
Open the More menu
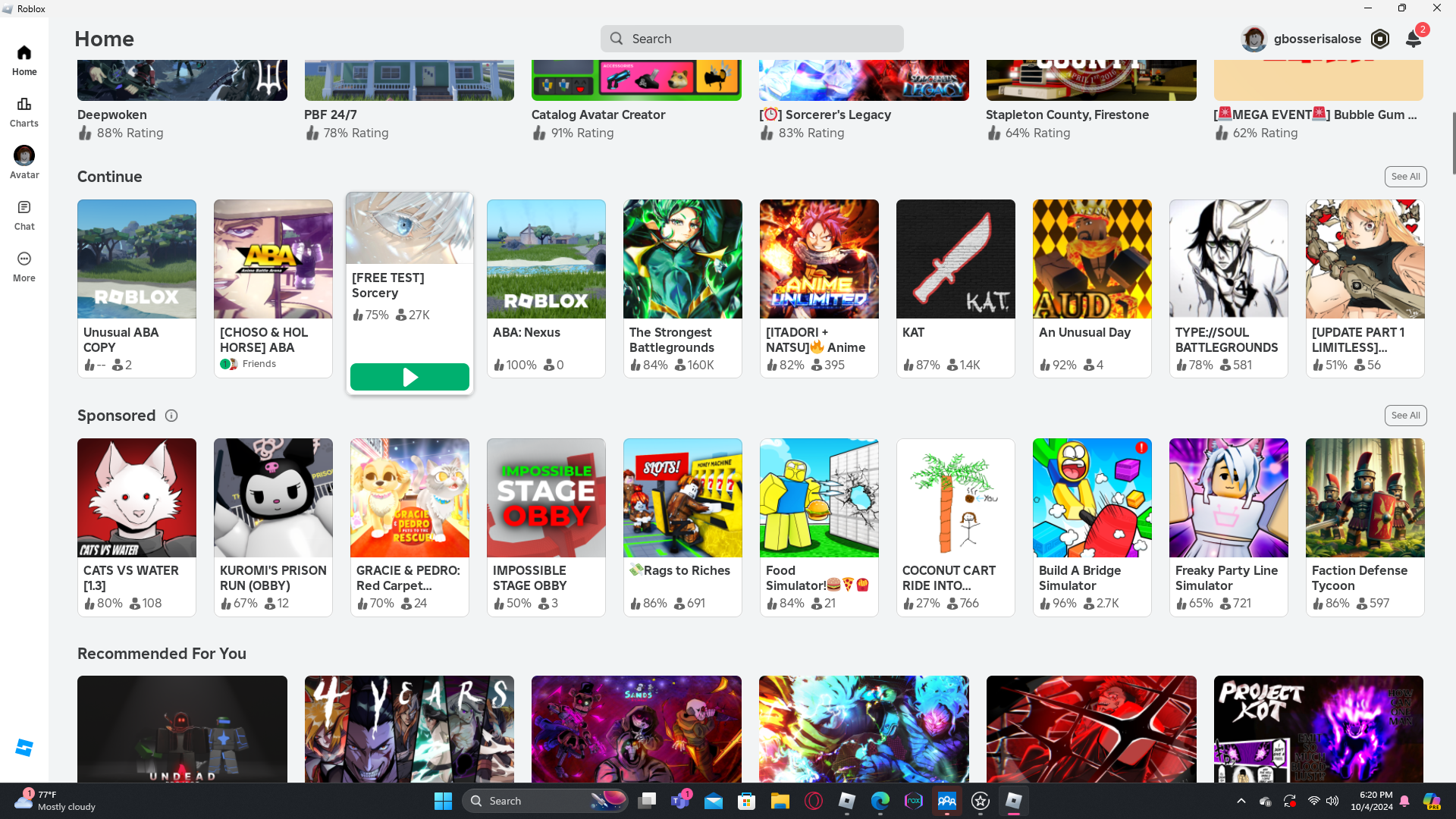point(24,267)
